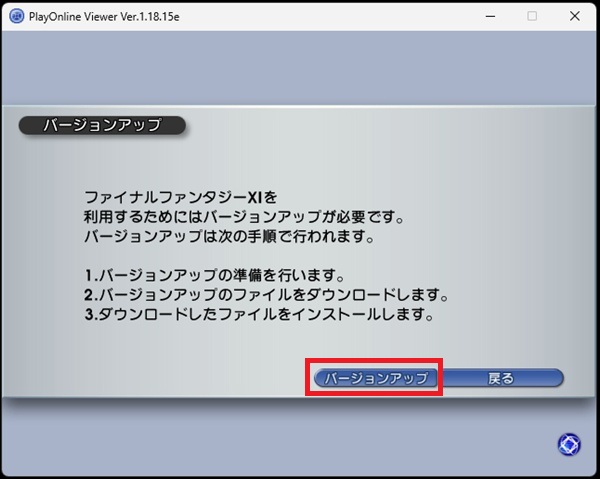
Task: Select step 1 text バージョンアップの準備を行います
Action: coord(215,276)
